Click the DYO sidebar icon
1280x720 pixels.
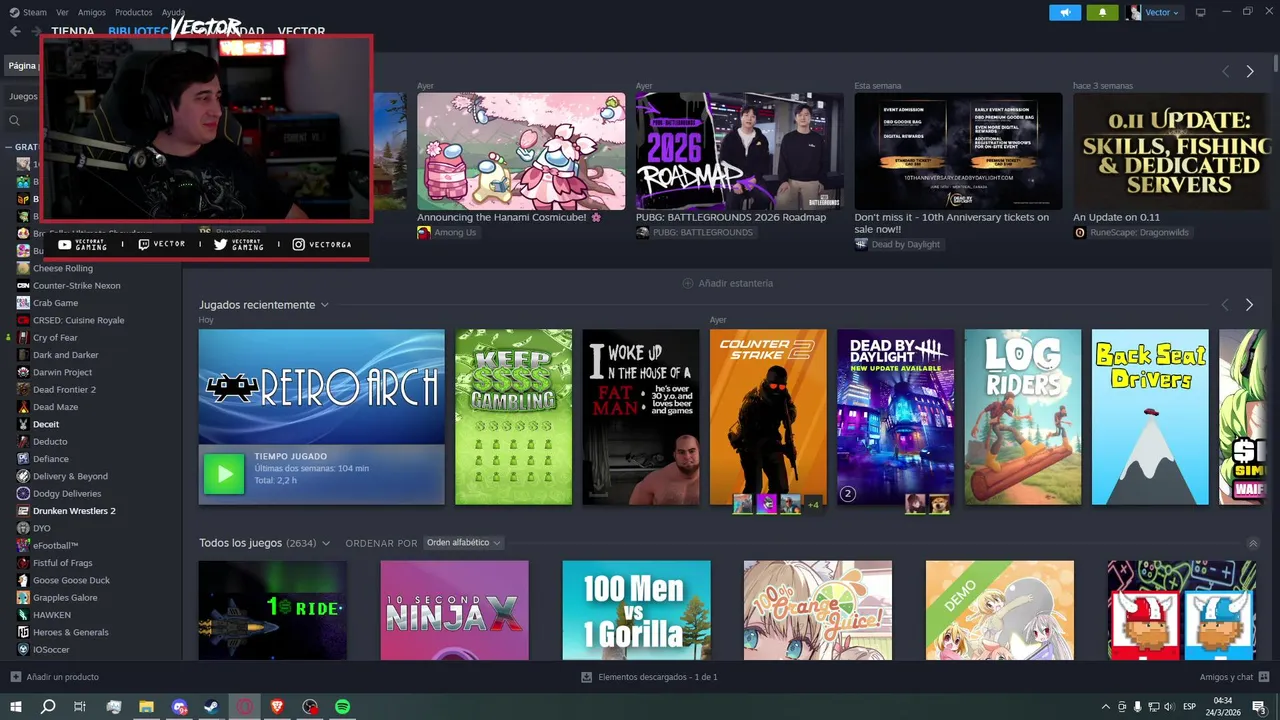pyautogui.click(x=23, y=528)
